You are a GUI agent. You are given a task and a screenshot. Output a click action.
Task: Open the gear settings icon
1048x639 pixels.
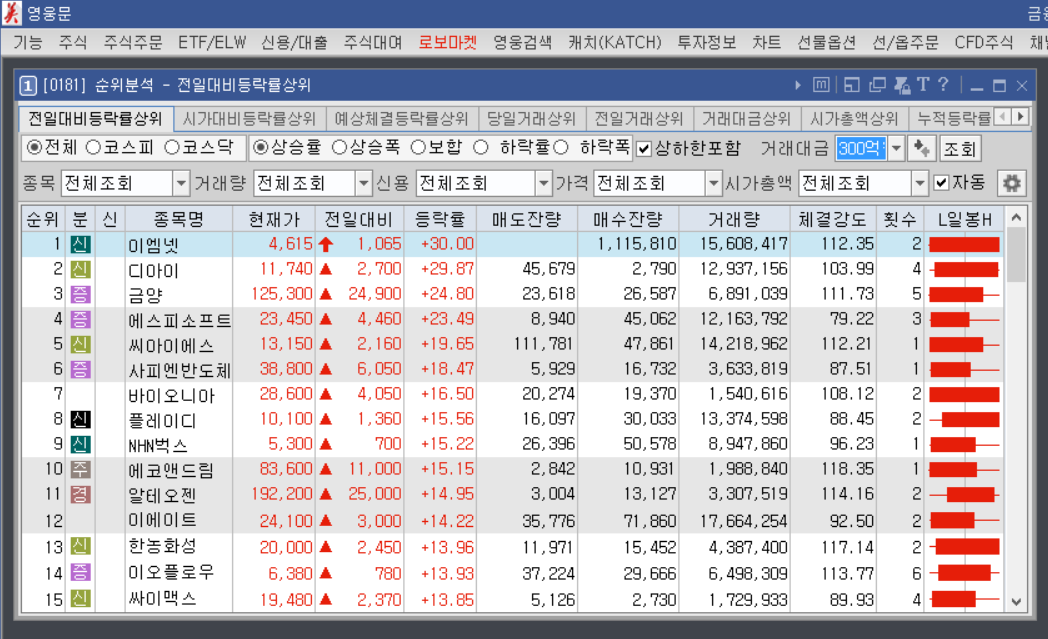1011,183
